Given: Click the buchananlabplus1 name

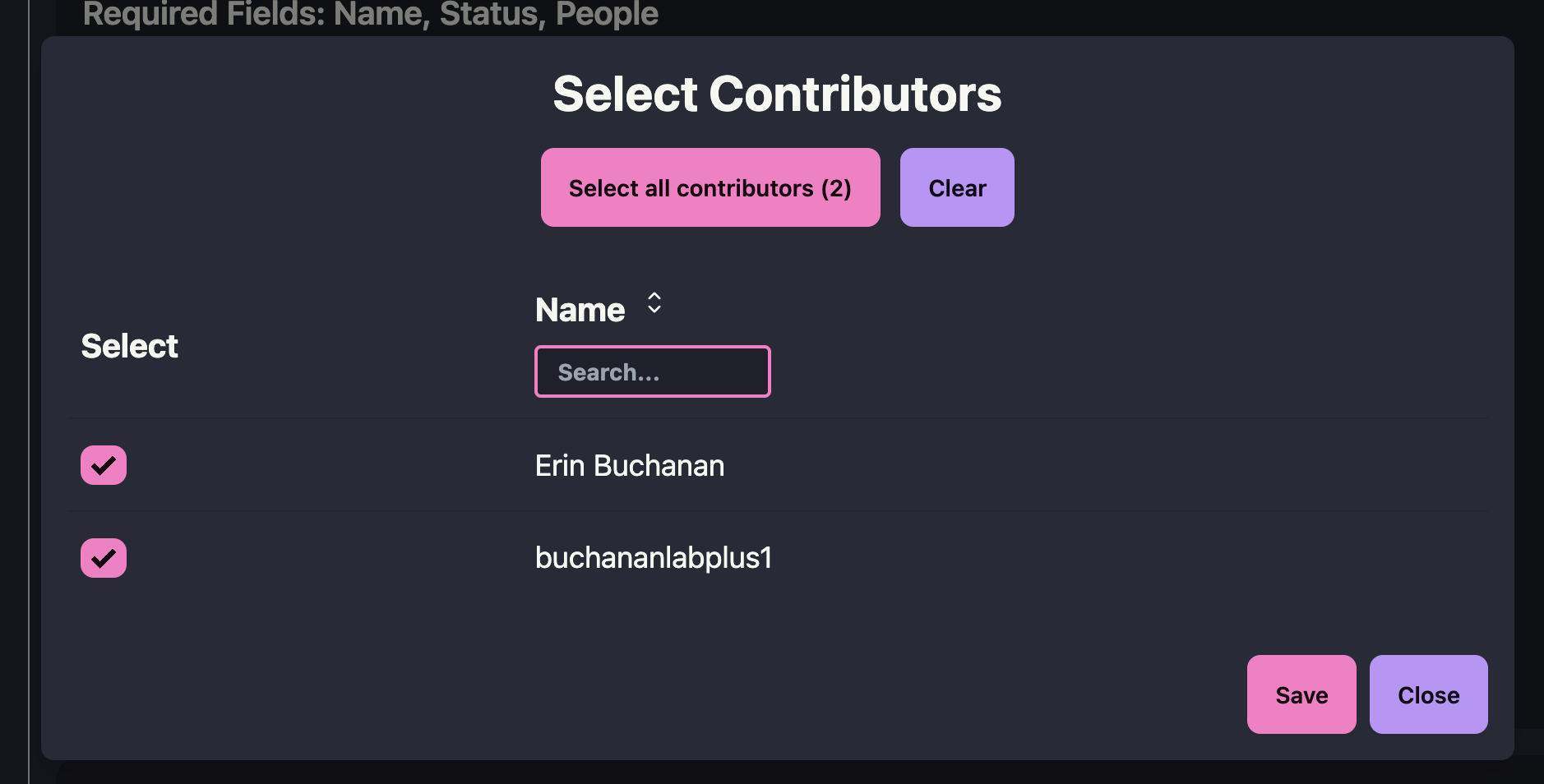Looking at the screenshot, I should [x=654, y=558].
